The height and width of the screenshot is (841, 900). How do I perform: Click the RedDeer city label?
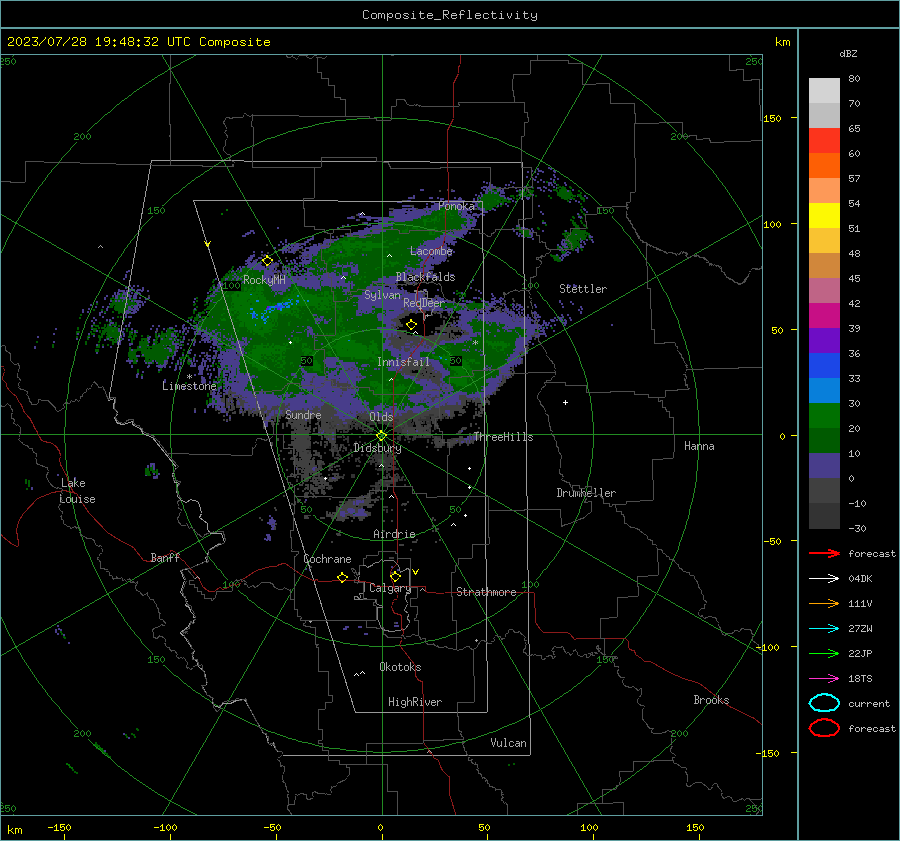(x=424, y=303)
